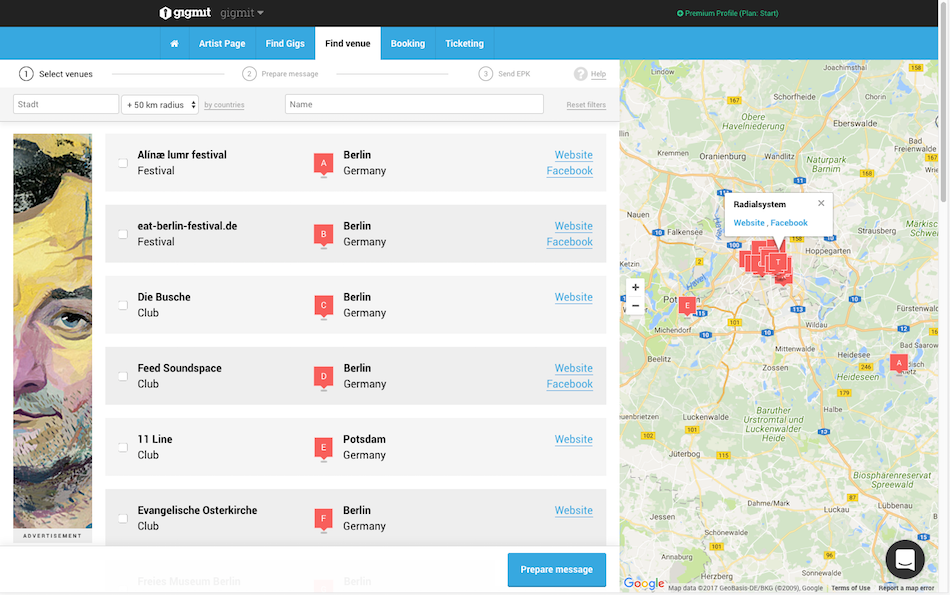Click the page vertical scrollbar

point(943,101)
